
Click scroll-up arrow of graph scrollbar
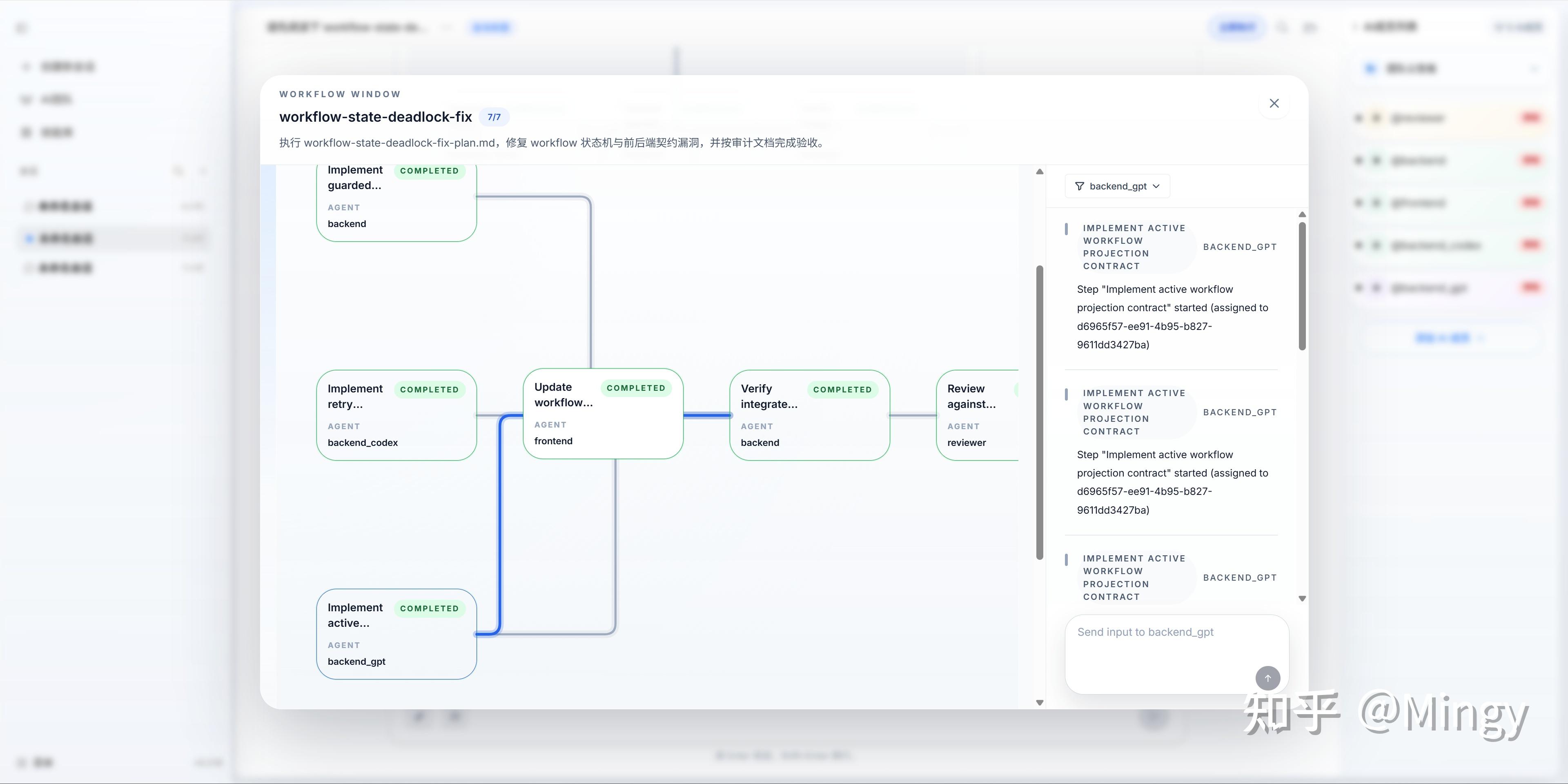[x=1040, y=172]
